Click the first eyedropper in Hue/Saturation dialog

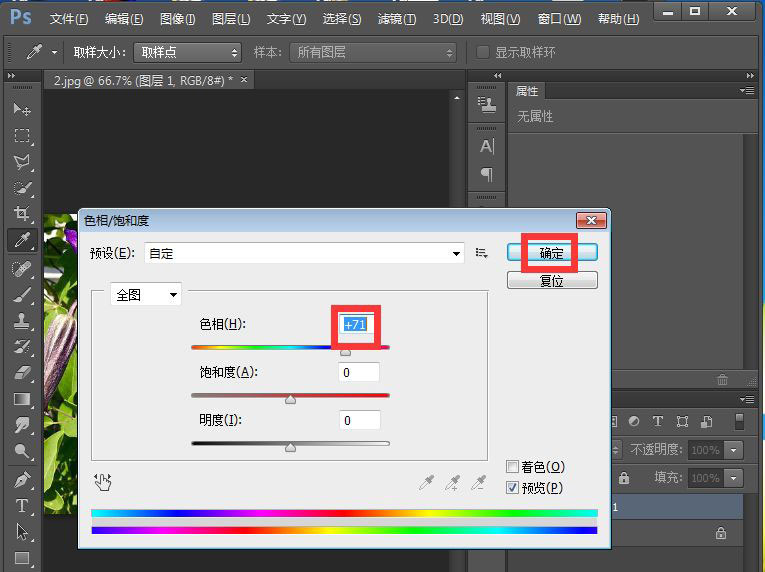[x=427, y=483]
